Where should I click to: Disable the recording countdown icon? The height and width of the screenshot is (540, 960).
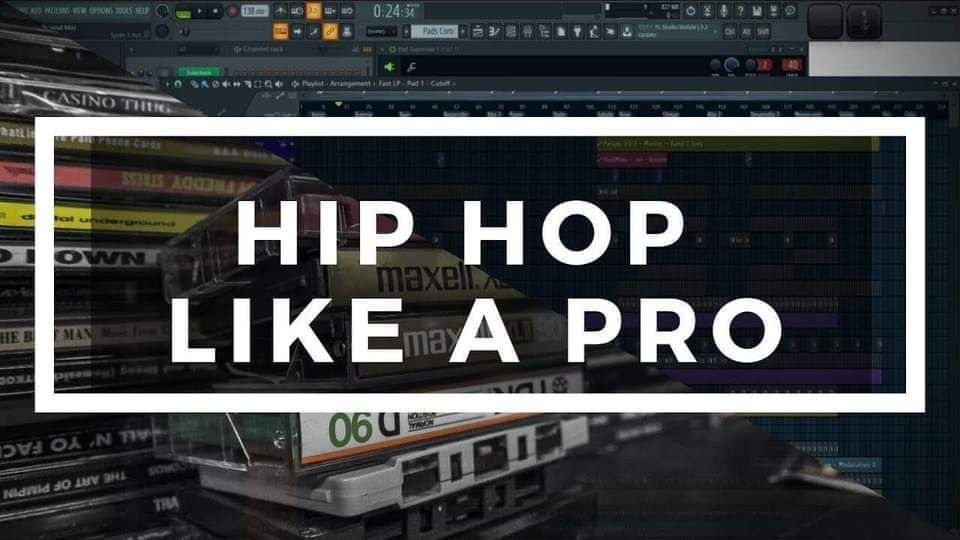pos(313,11)
